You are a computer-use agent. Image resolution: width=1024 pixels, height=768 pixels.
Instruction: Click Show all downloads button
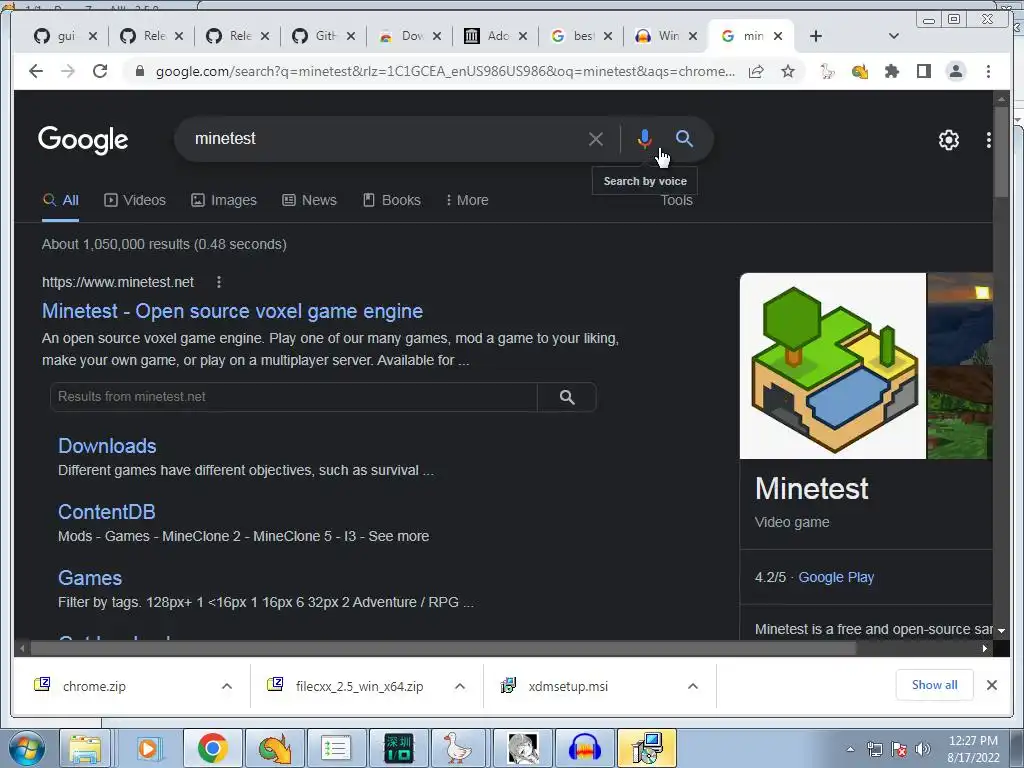[935, 684]
